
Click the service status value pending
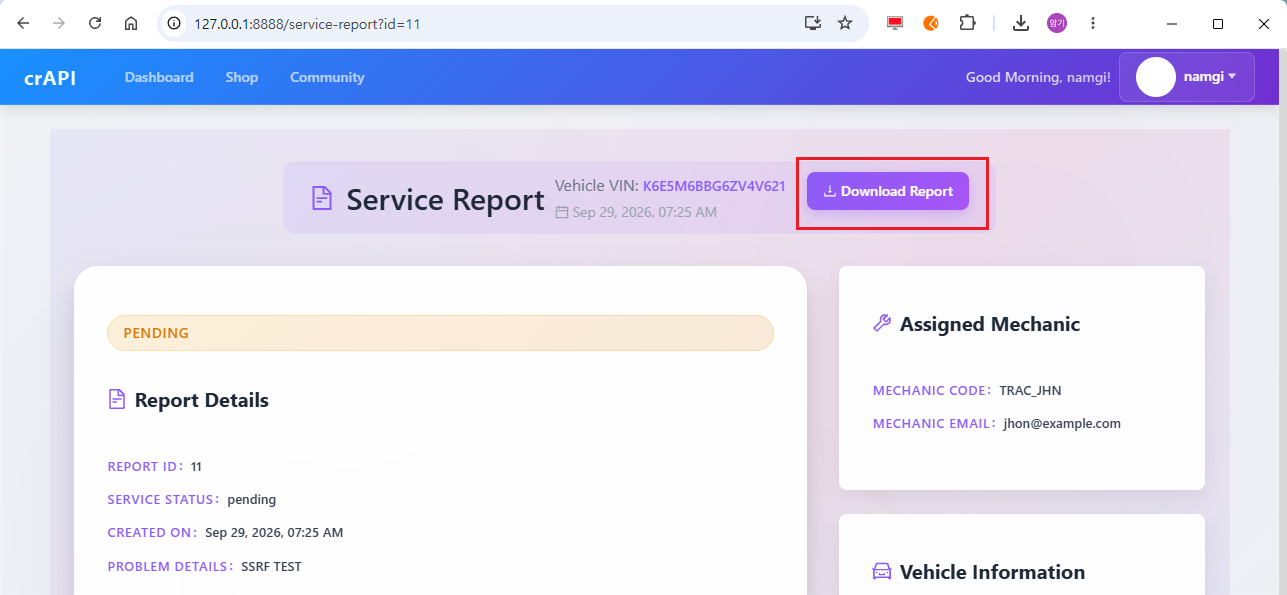251,499
